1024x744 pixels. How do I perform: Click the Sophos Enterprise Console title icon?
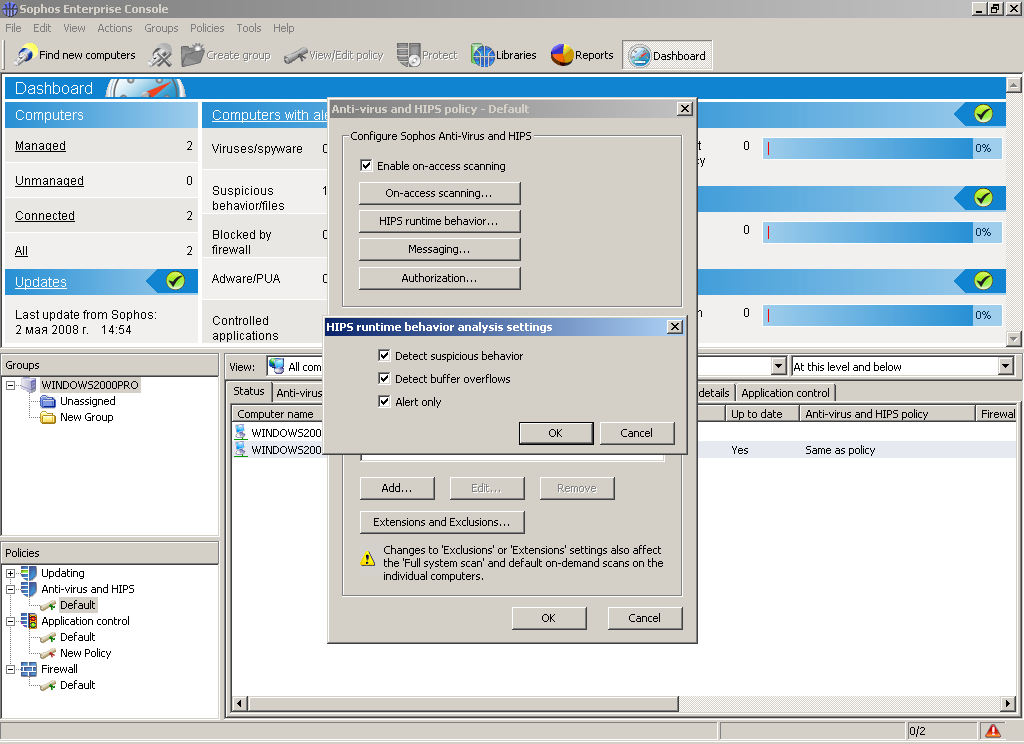(x=10, y=8)
